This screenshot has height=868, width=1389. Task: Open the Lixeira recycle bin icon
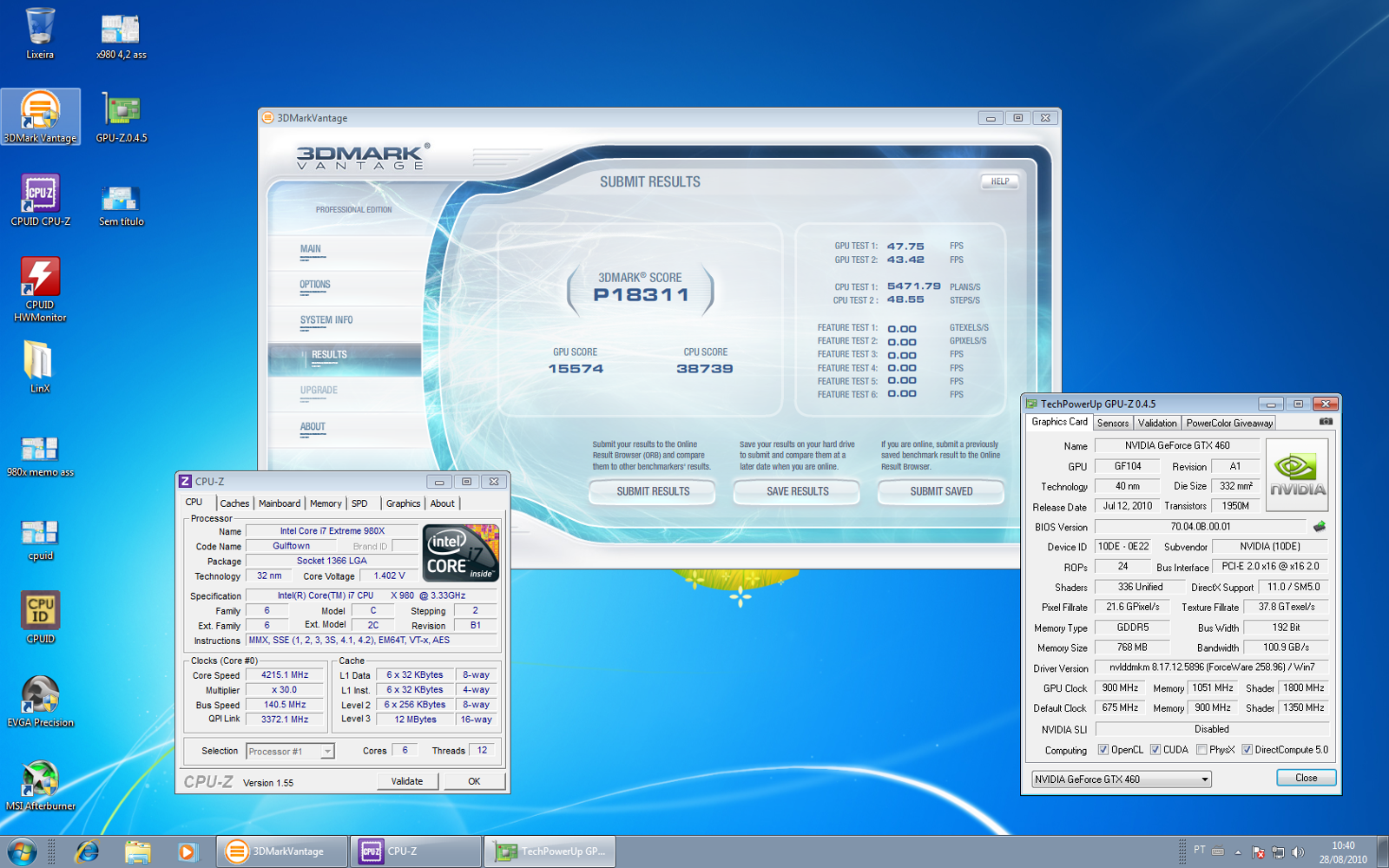(x=40, y=34)
